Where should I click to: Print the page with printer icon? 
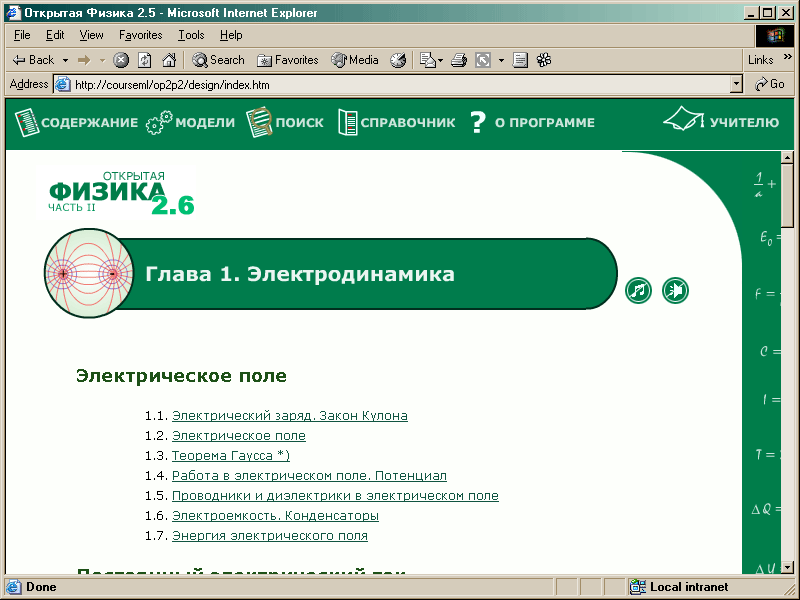coord(459,60)
